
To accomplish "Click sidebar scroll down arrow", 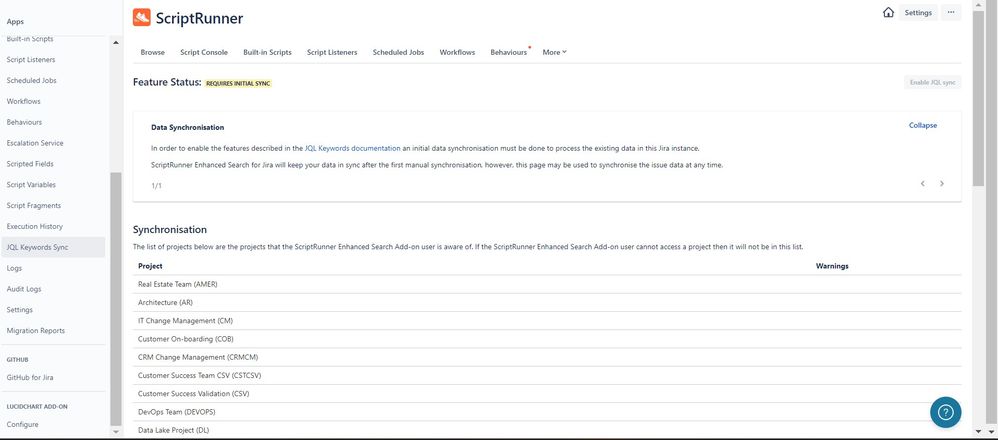I will click(x=116, y=432).
